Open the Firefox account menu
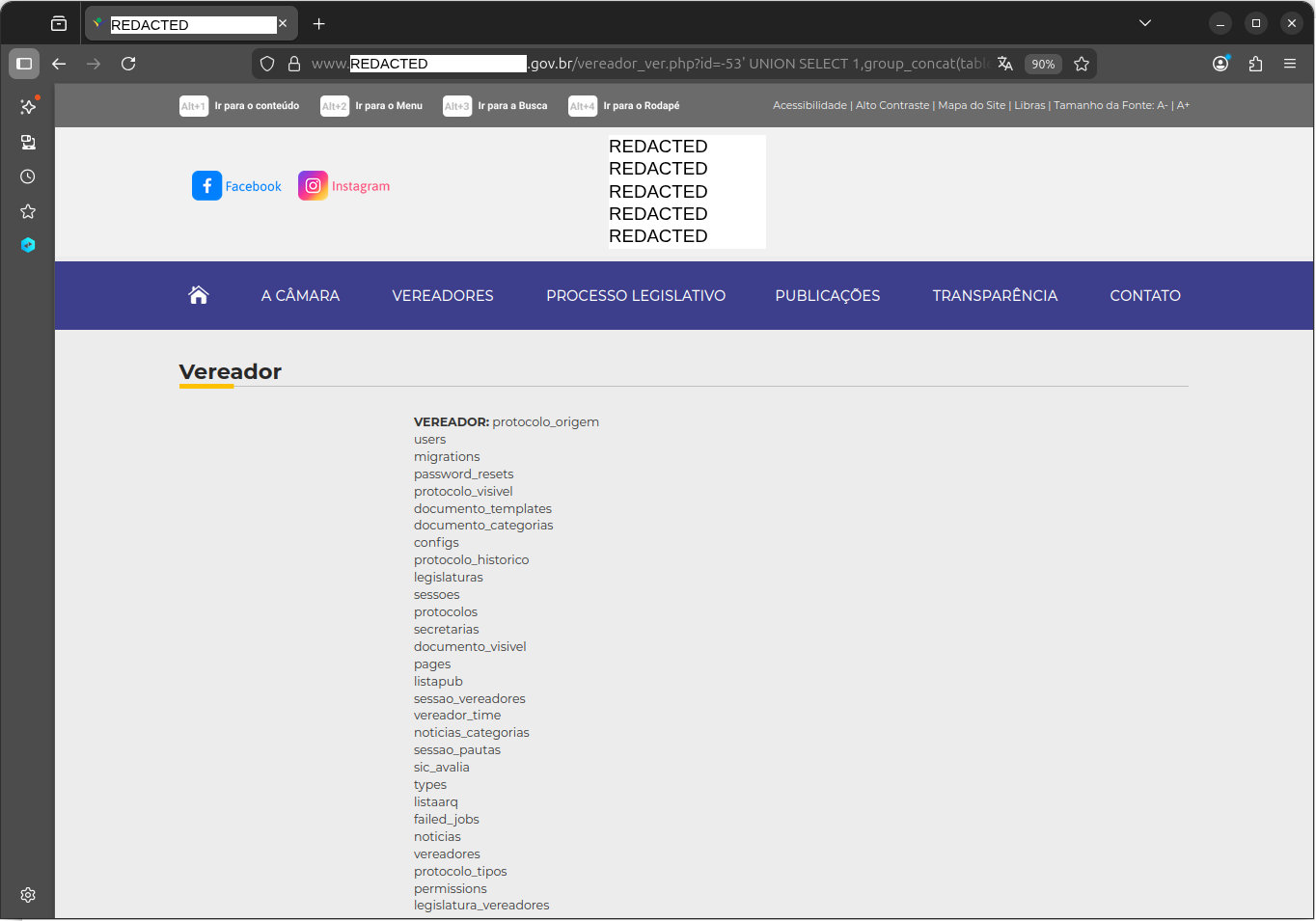1316x921 pixels. pyautogui.click(x=1220, y=64)
